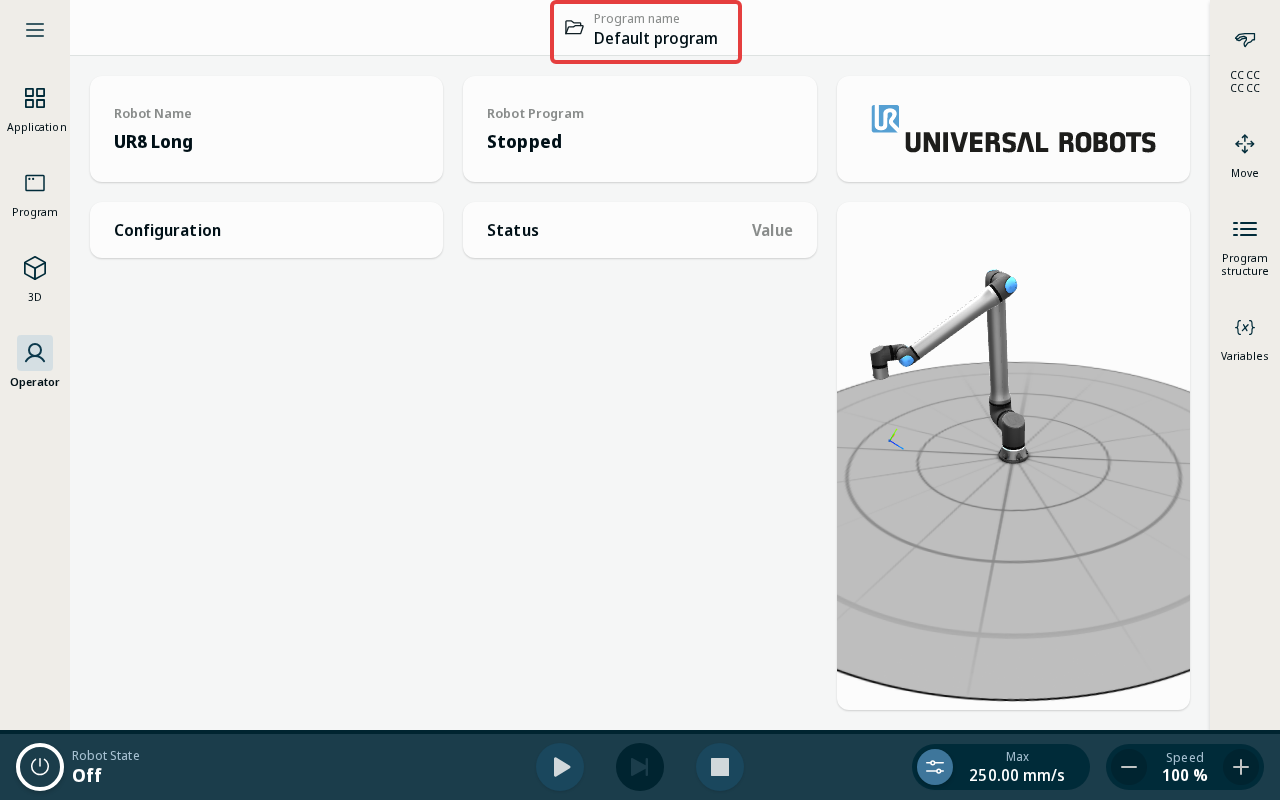Click the 250.00 mm/s max speed value

tap(1017, 775)
